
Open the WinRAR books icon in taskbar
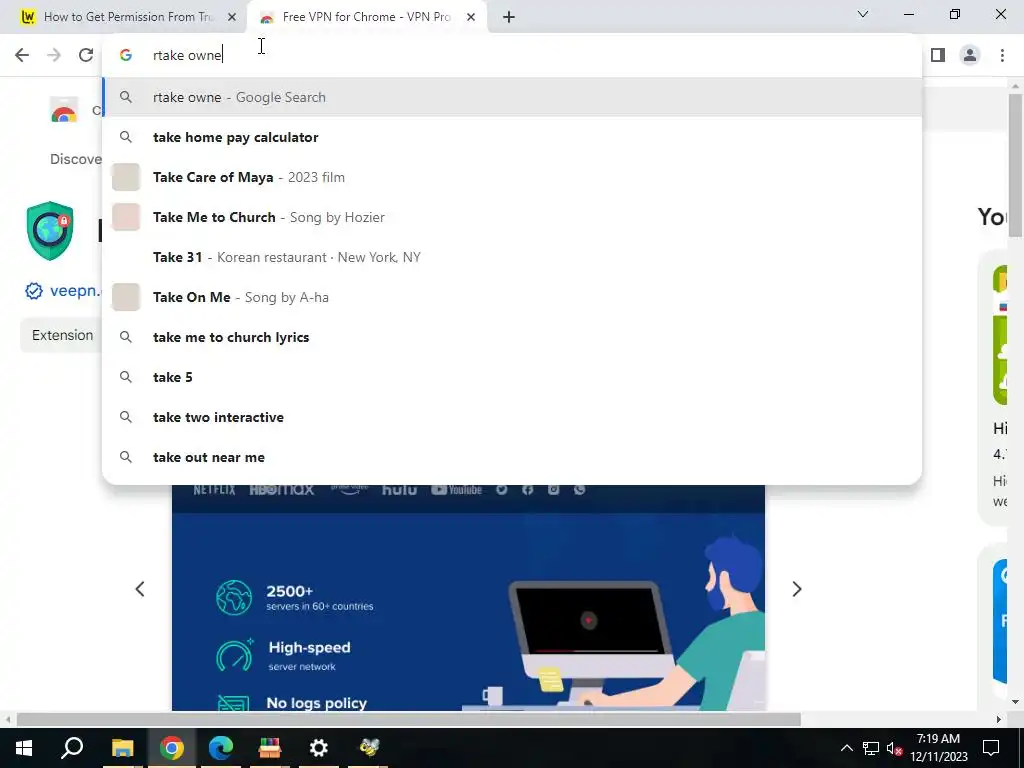pos(270,748)
